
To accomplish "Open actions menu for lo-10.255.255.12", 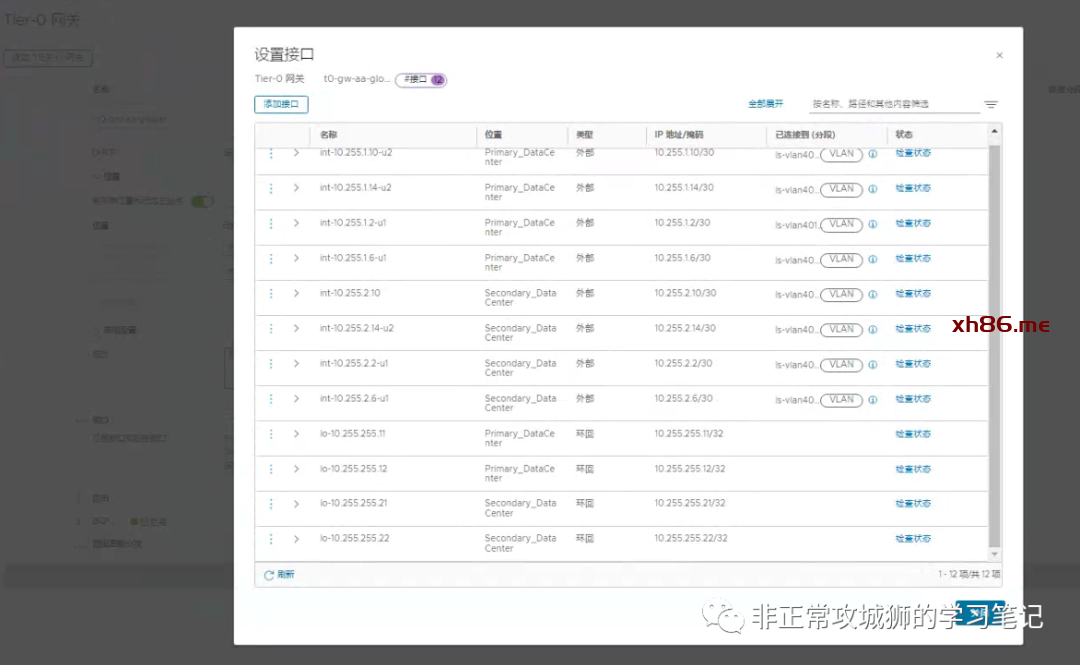I will pyautogui.click(x=271, y=469).
